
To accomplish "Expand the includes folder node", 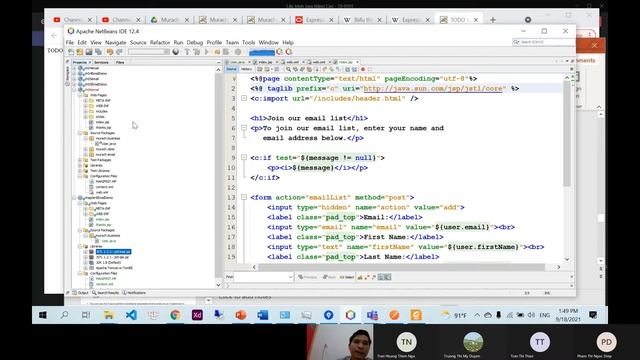I will pyautogui.click(x=86, y=111).
